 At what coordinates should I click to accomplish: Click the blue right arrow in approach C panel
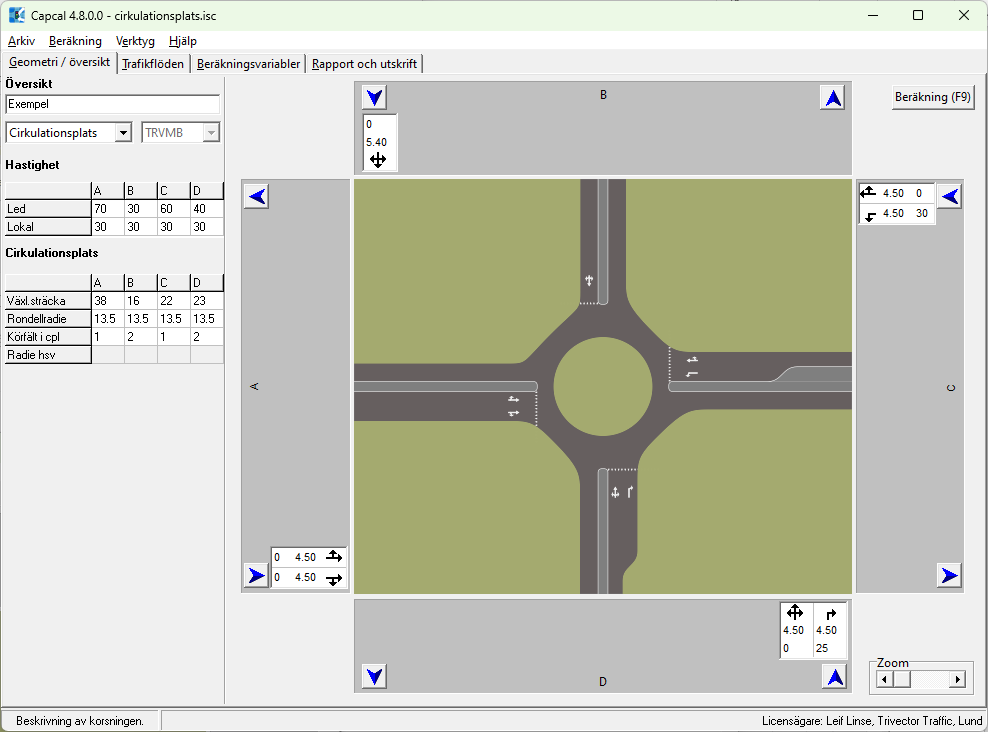[949, 575]
